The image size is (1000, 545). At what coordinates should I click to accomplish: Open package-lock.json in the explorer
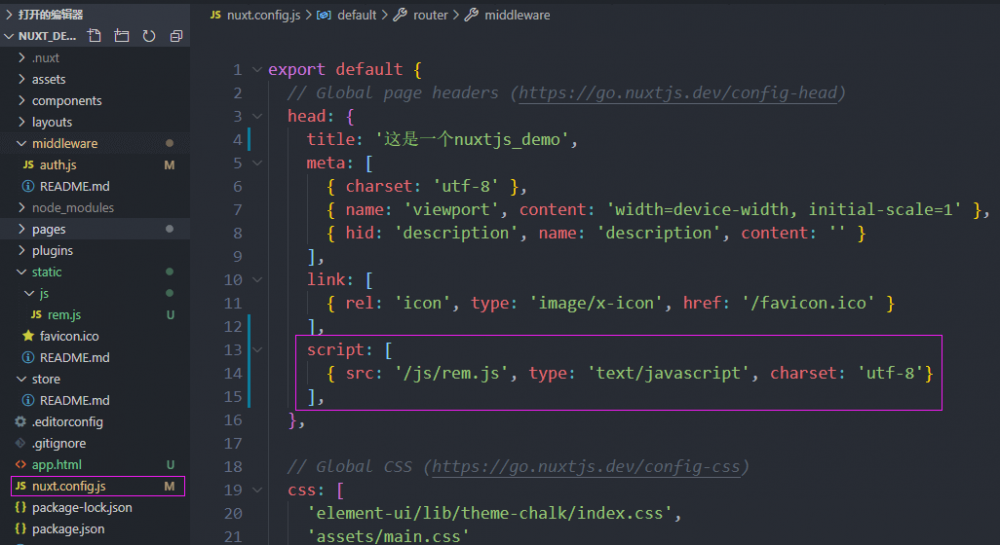pyautogui.click(x=82, y=507)
